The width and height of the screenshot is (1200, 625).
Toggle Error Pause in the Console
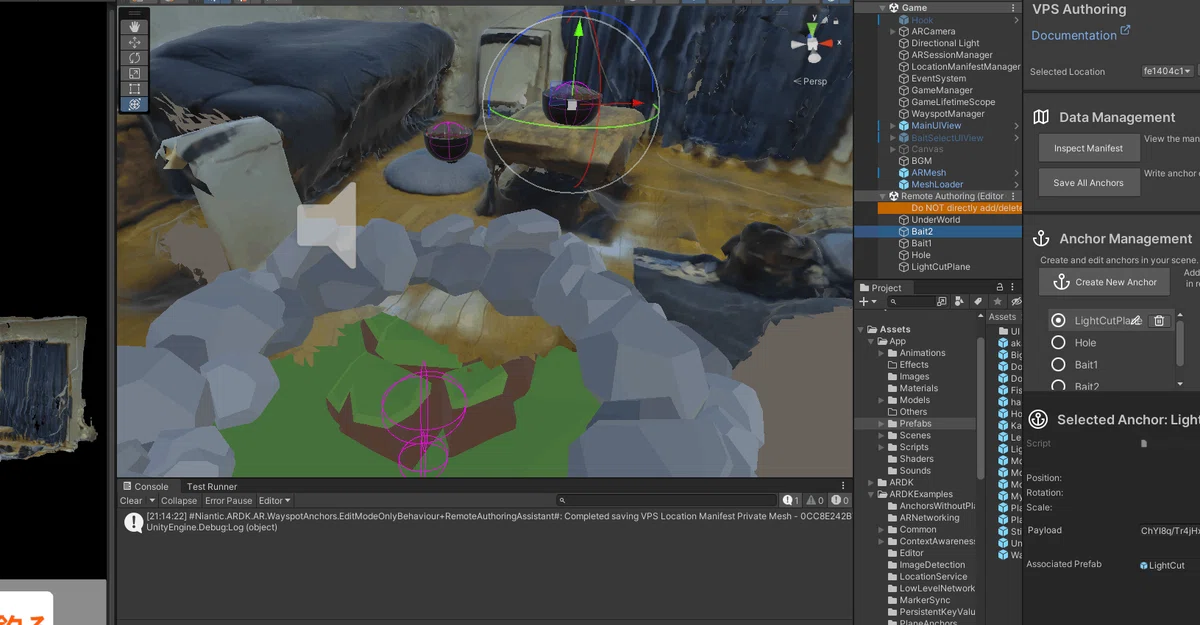coord(229,500)
